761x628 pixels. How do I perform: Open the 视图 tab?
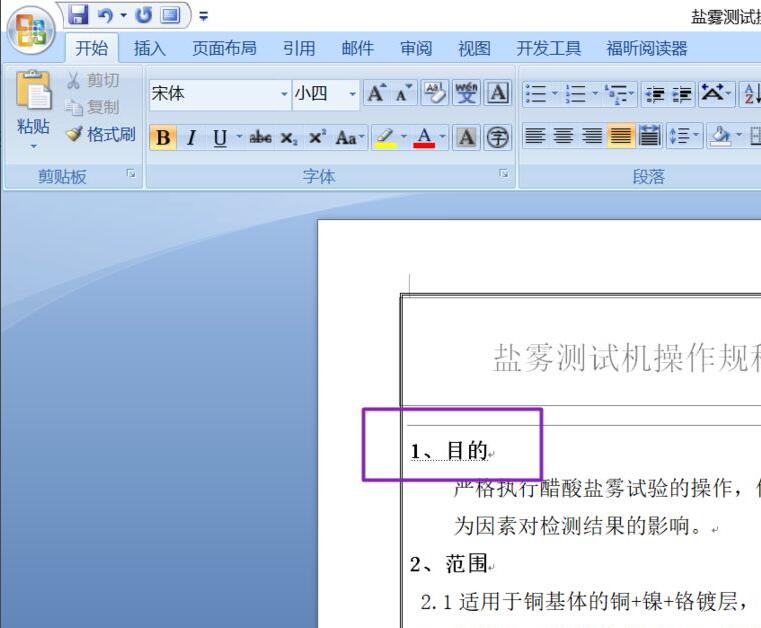coord(474,48)
